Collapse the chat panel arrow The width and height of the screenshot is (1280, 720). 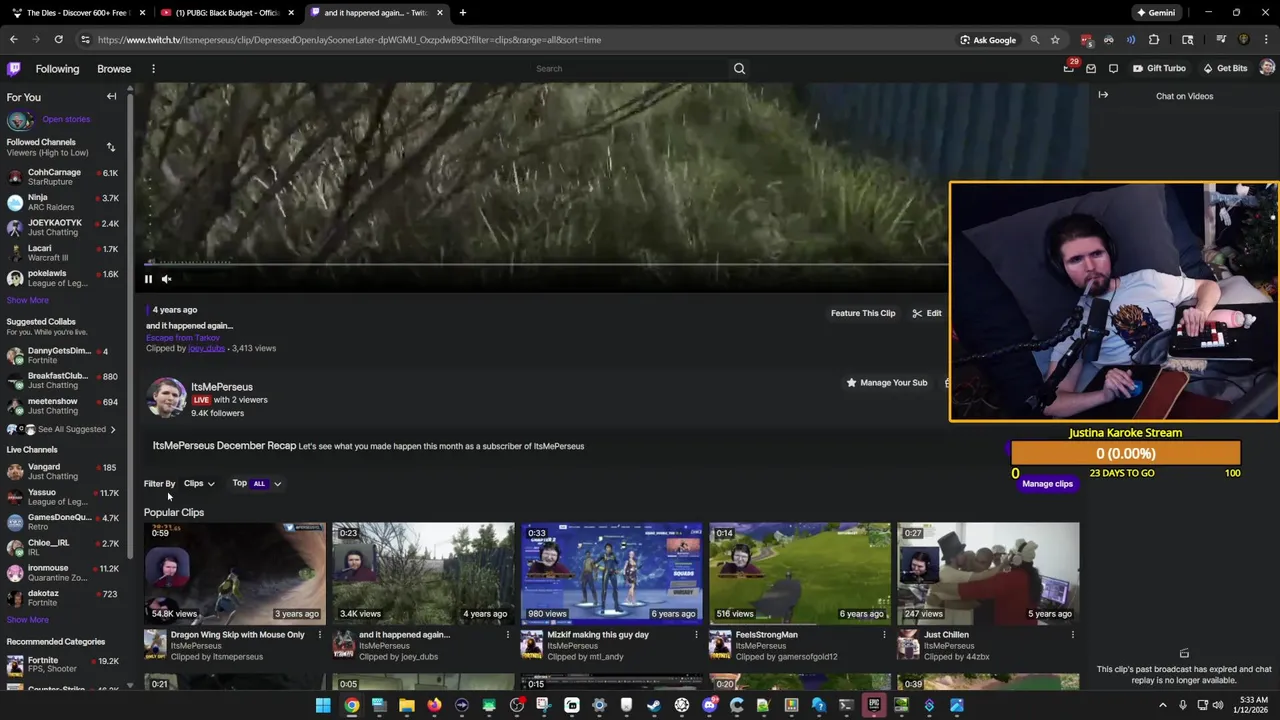(1103, 96)
